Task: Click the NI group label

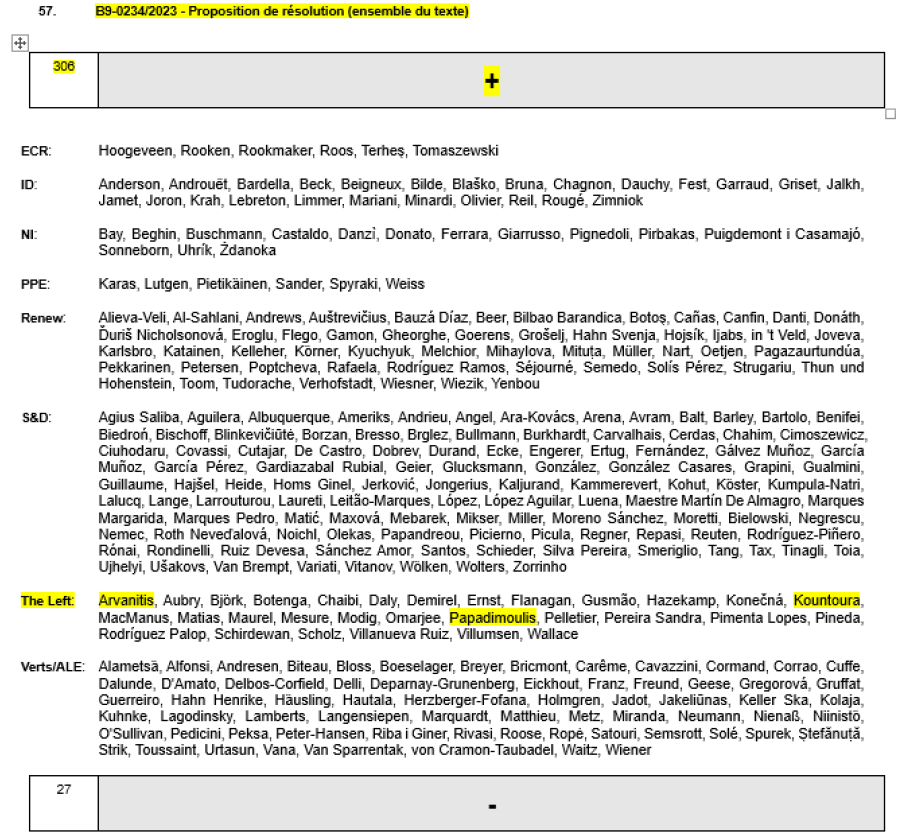Action: (x=29, y=235)
